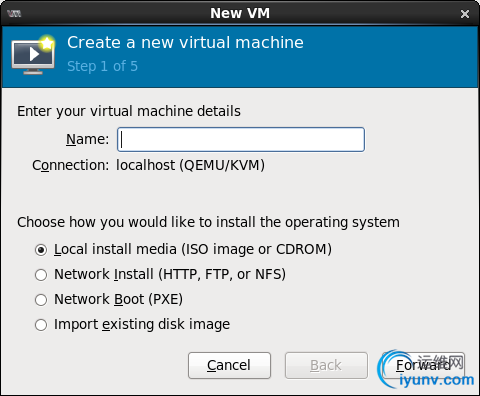Focus the Name text field
The image size is (480, 396).
[x=241, y=139]
